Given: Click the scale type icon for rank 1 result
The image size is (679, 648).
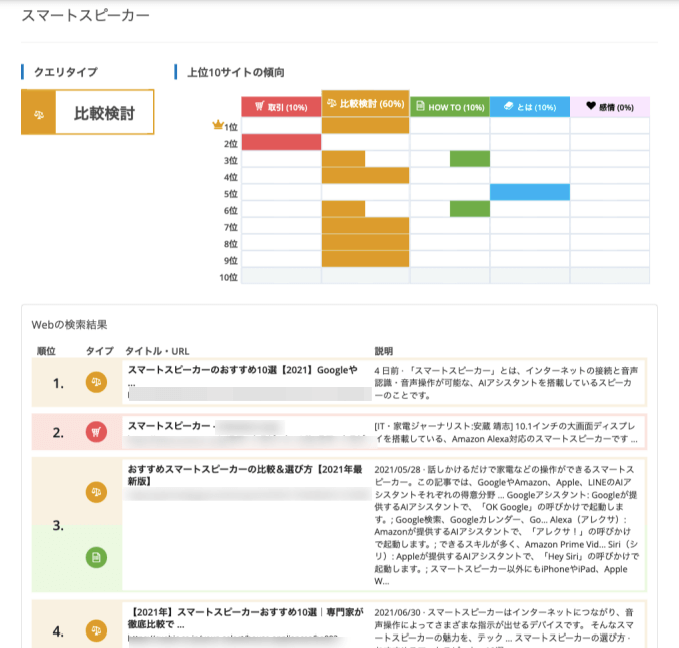Looking at the screenshot, I should [96, 382].
